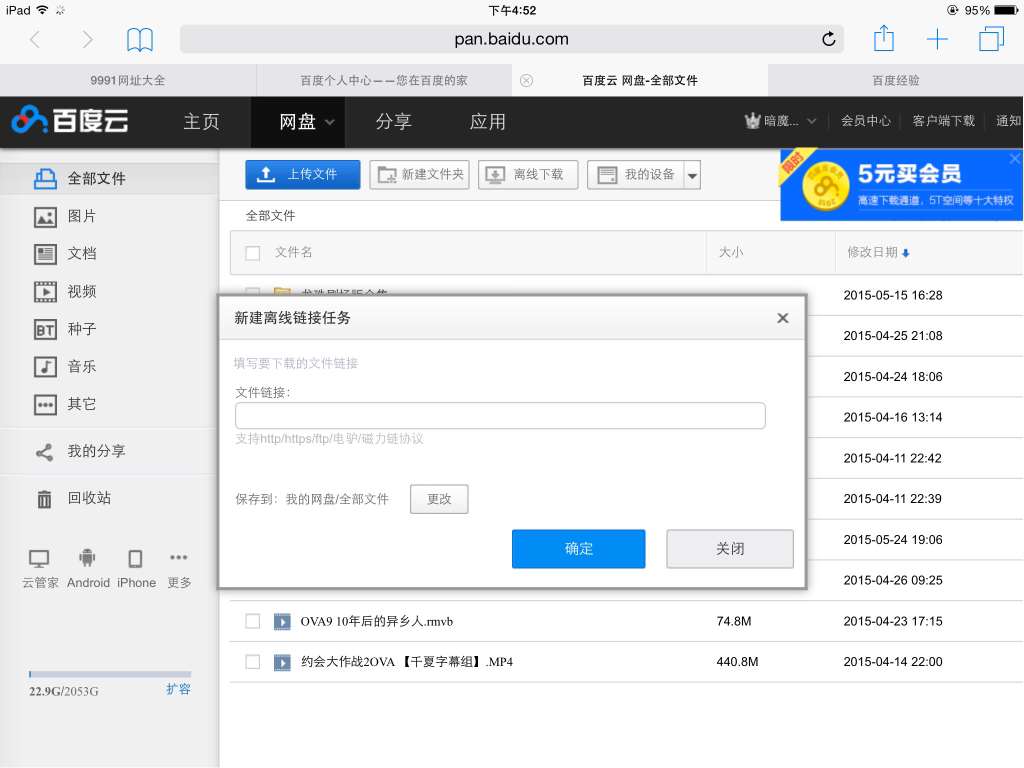Expand the 网盘 nav dropdown arrow
The image size is (1024, 768).
pyautogui.click(x=330, y=122)
